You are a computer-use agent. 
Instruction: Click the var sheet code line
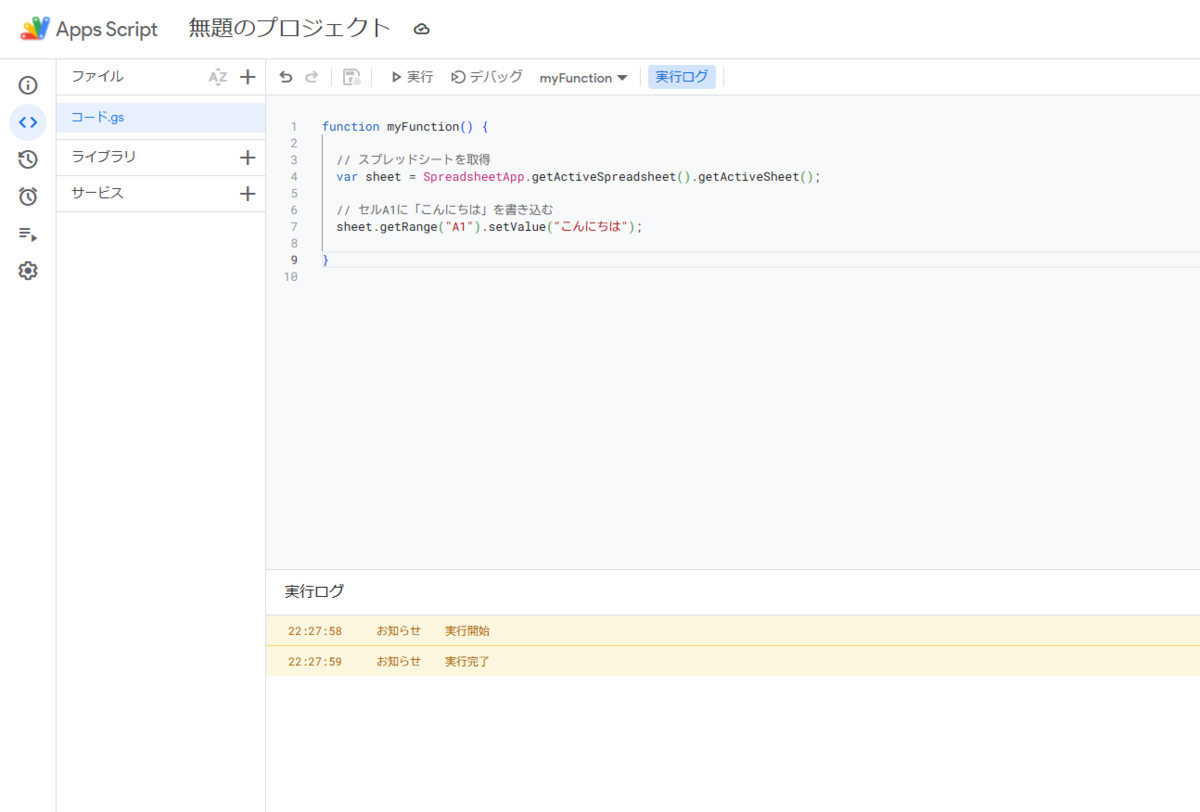pos(578,177)
